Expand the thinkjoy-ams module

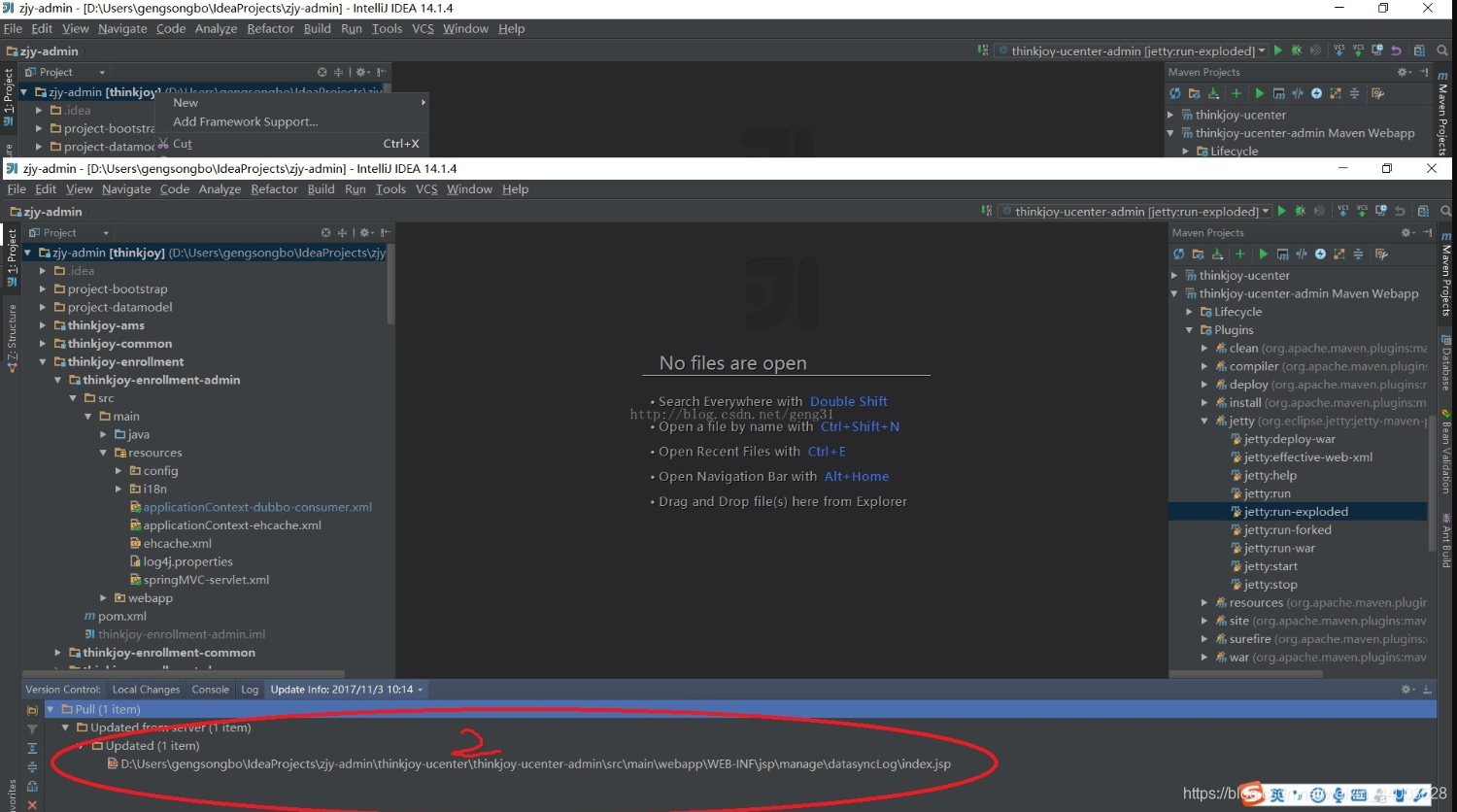click(43, 325)
